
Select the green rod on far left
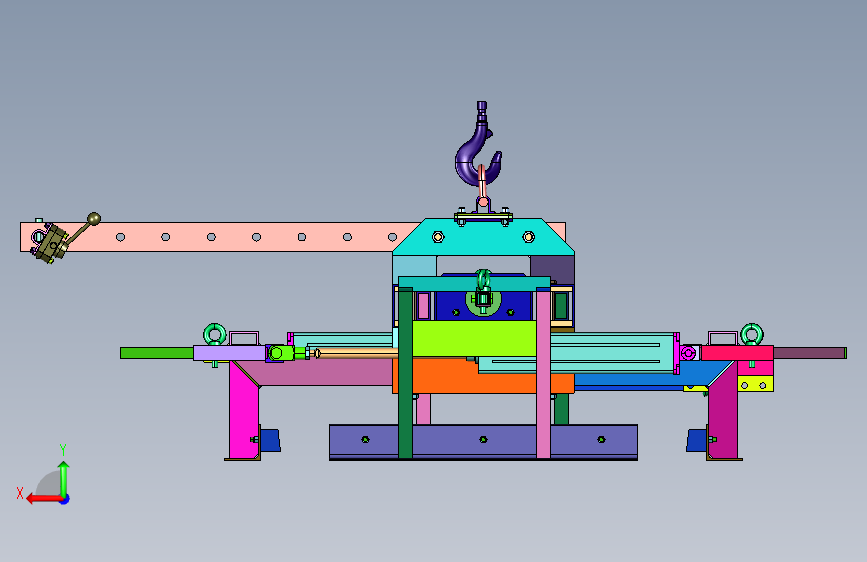coord(157,353)
